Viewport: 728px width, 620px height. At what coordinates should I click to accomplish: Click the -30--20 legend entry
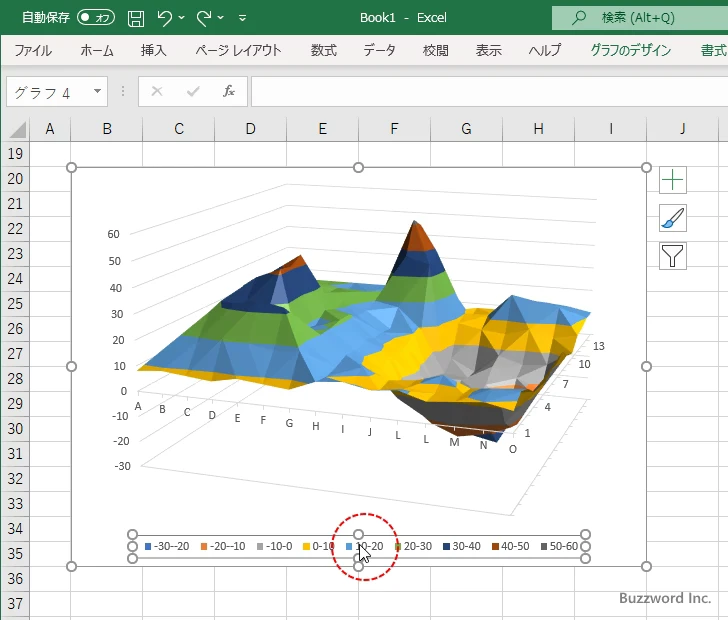167,546
